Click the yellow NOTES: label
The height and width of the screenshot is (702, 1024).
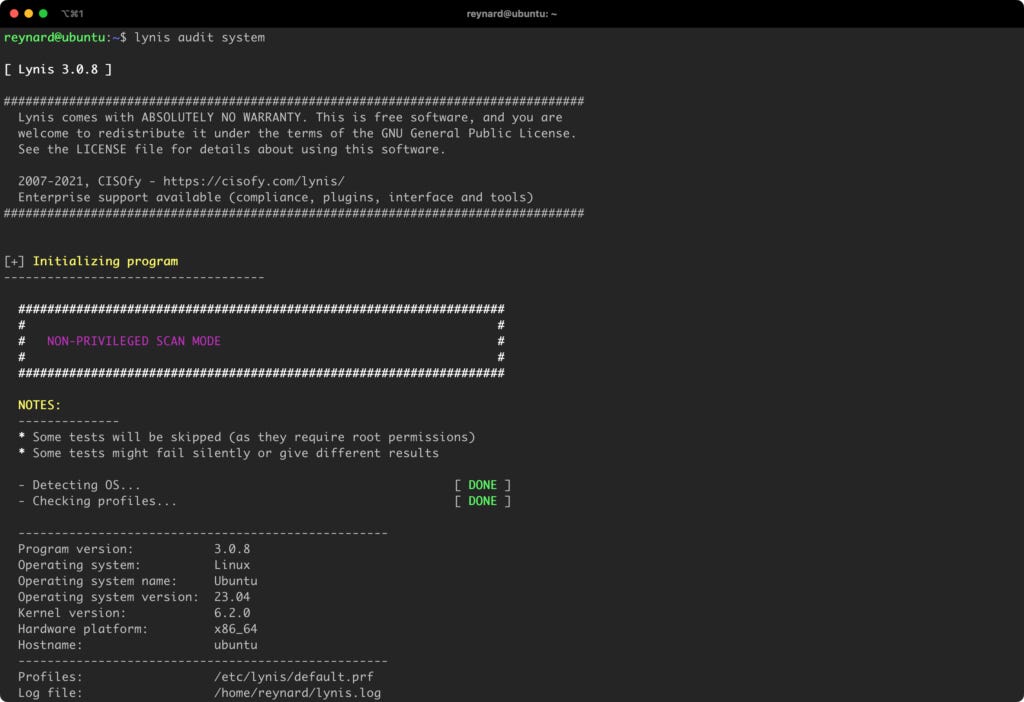pos(39,405)
